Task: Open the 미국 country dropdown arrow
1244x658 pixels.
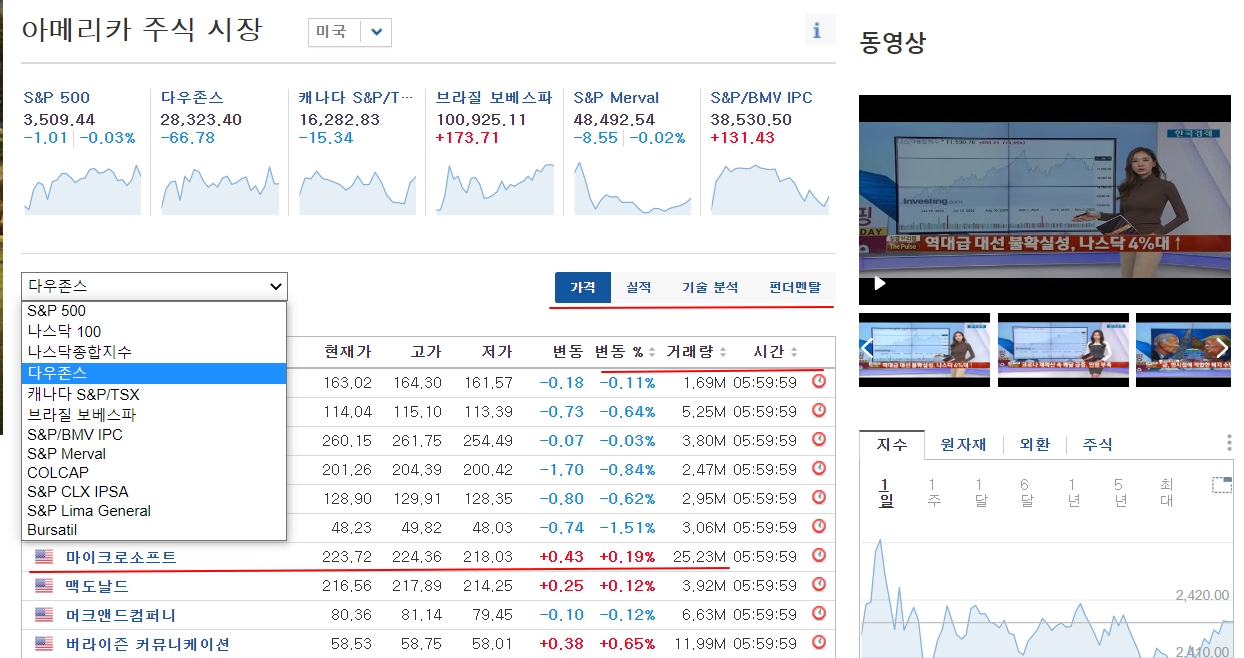Action: pyautogui.click(x=376, y=32)
